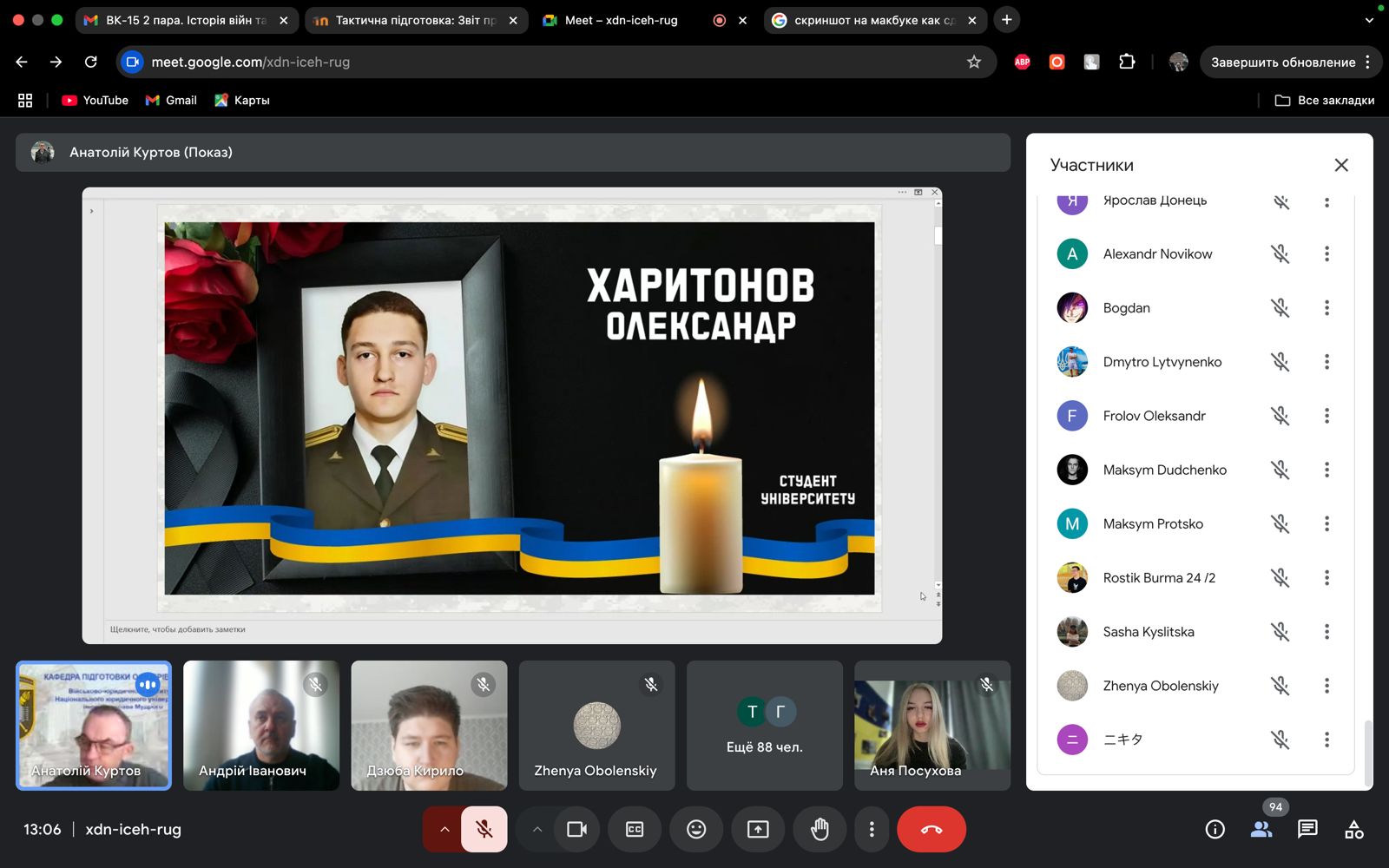Open the chat panel
This screenshot has height=868, width=1389.
1307,829
